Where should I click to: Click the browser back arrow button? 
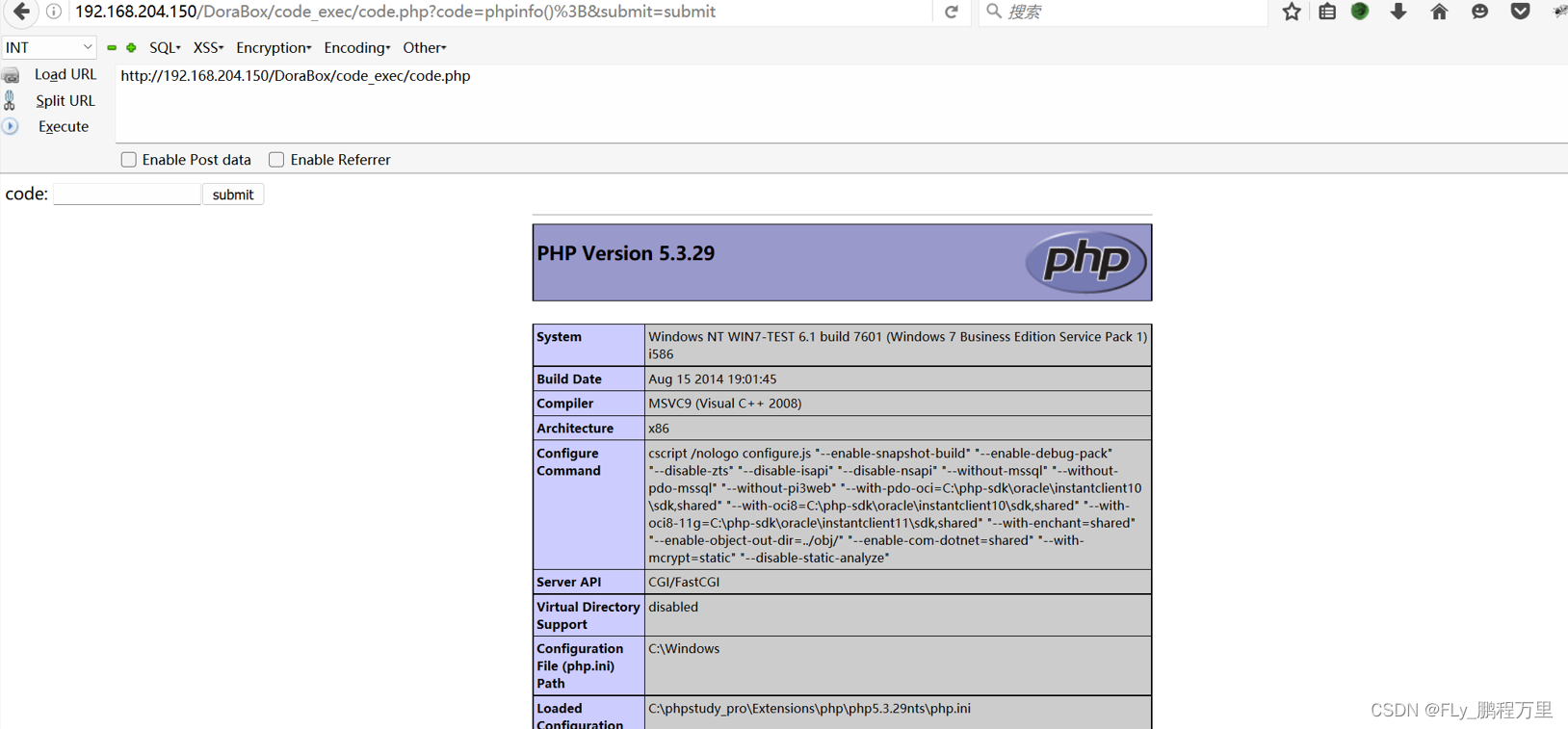coord(21,12)
